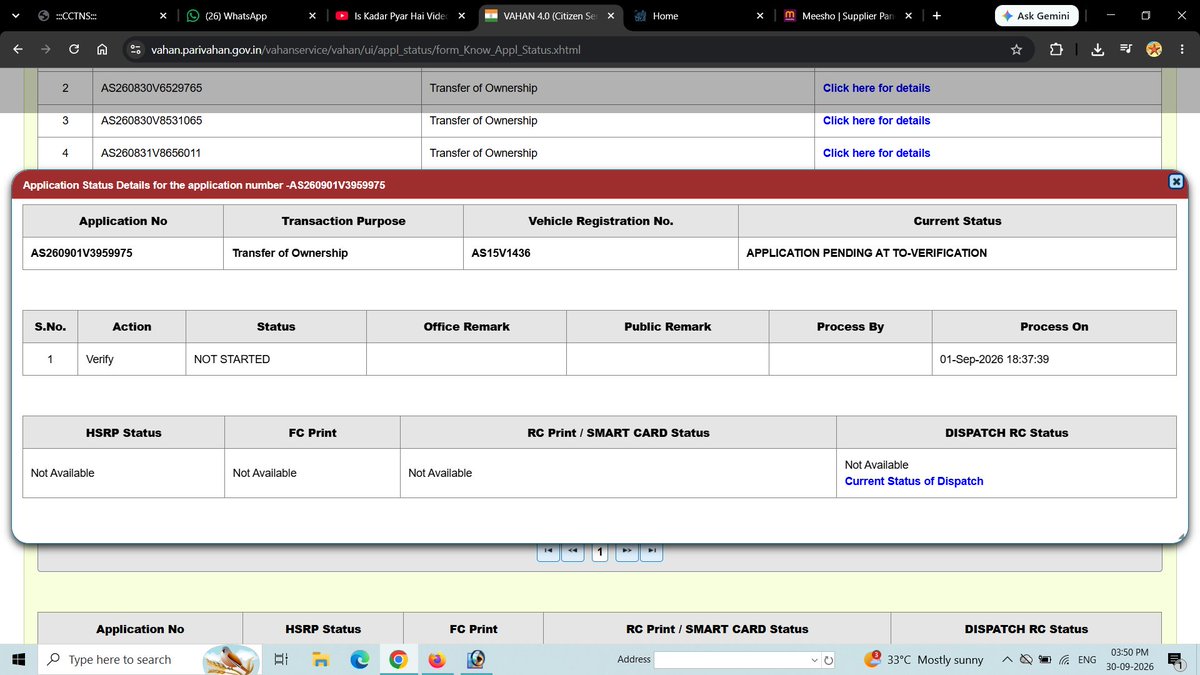1200x675 pixels.
Task: Open Chrome profile avatar
Action: pyautogui.click(x=1154, y=49)
